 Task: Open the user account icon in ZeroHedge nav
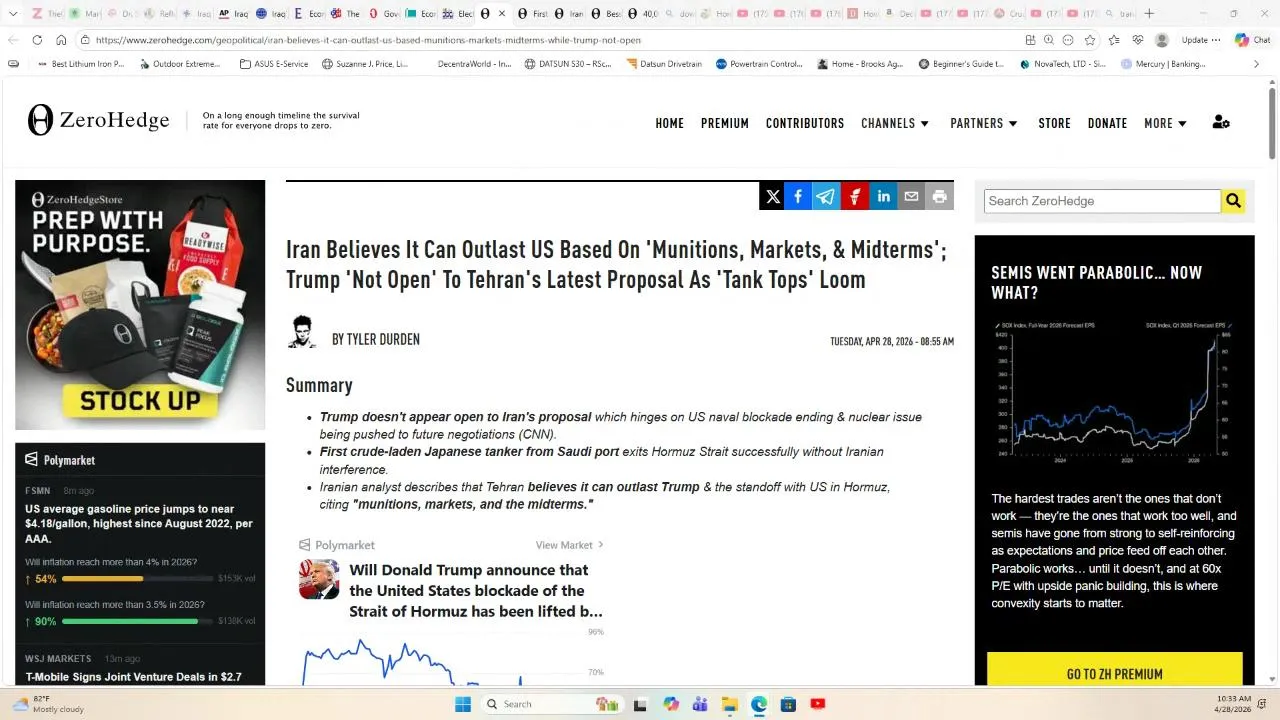pos(1221,122)
